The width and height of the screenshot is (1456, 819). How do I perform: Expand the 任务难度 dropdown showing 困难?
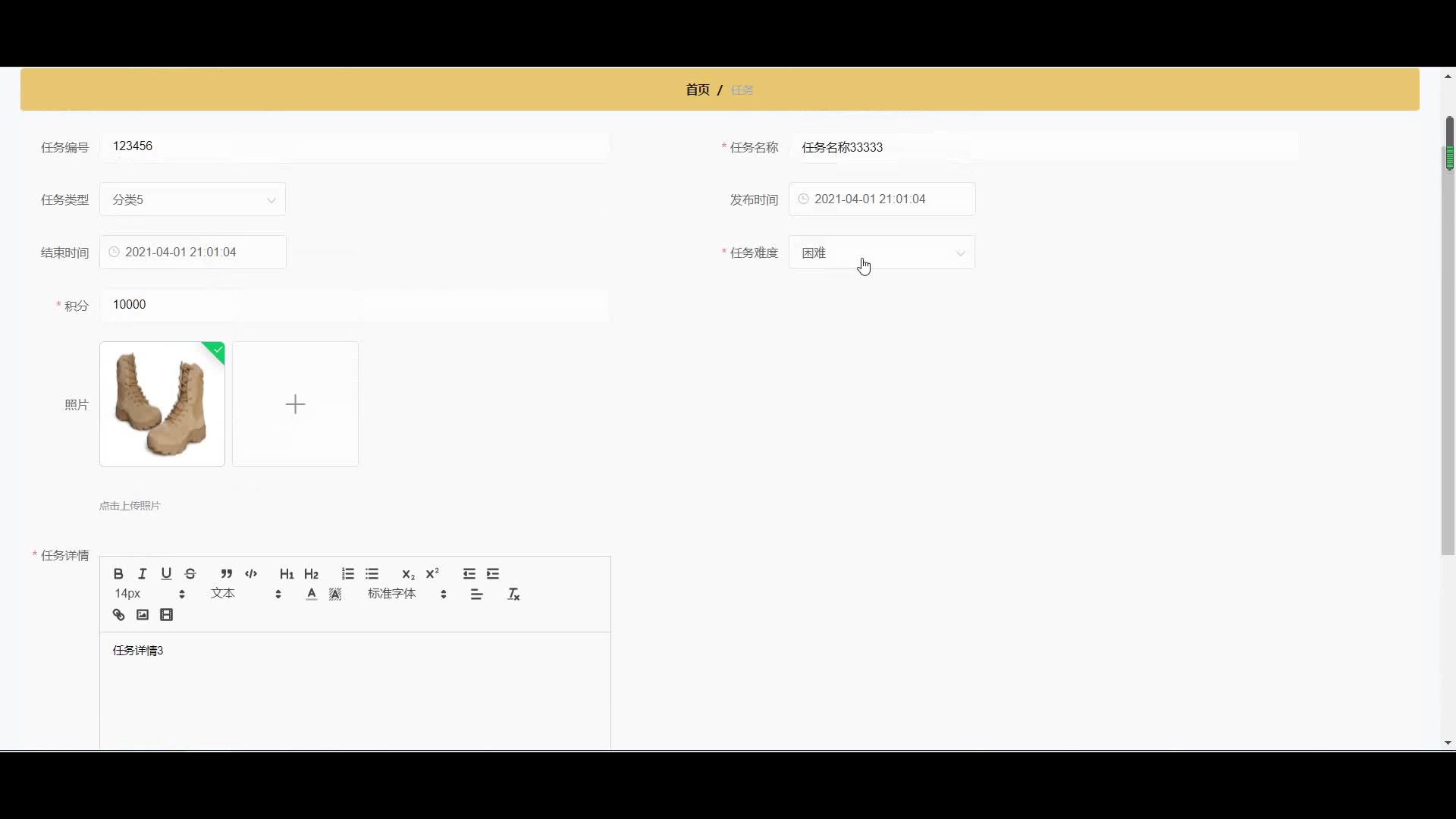[881, 253]
